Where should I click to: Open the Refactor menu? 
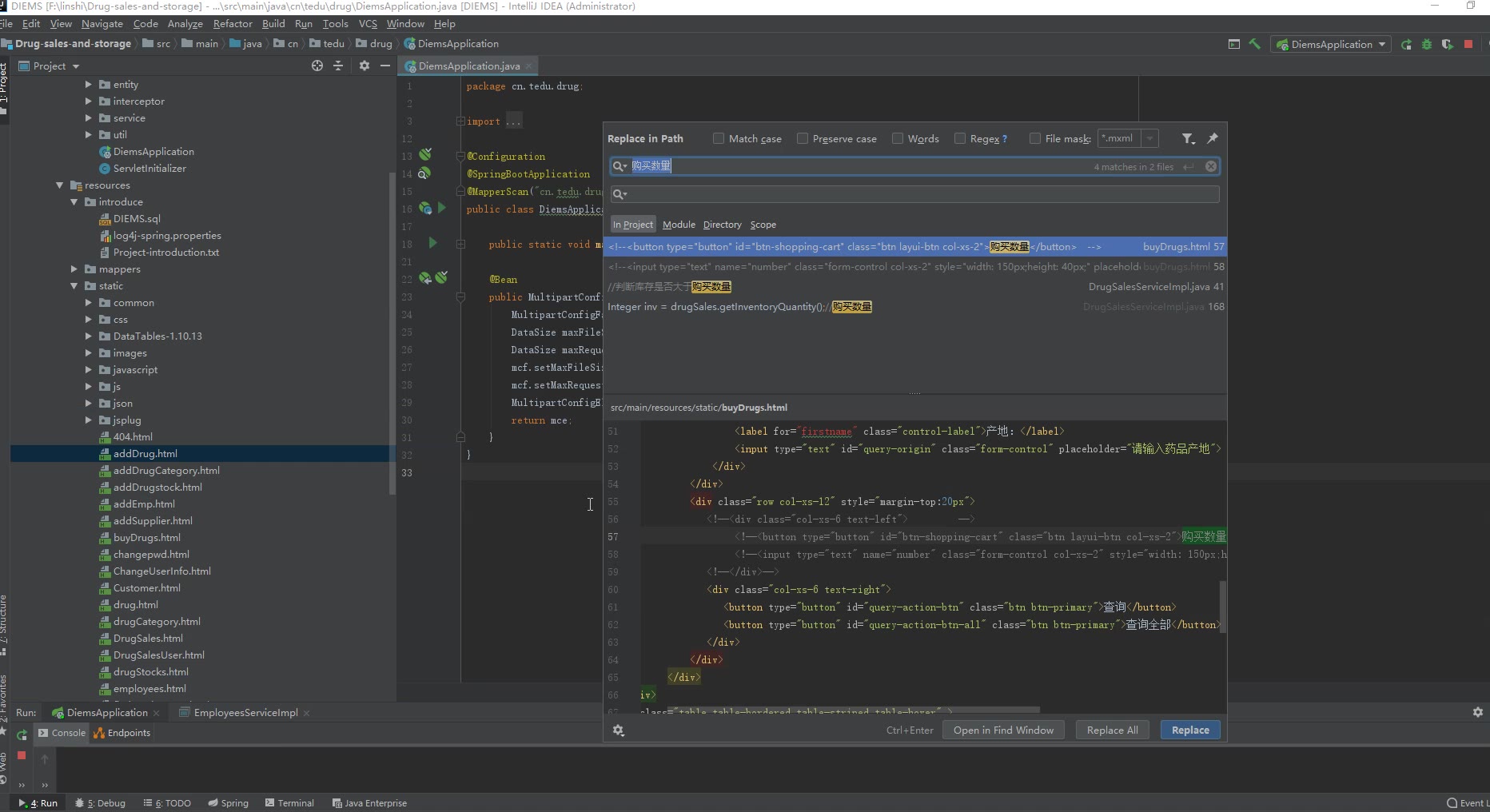232,24
